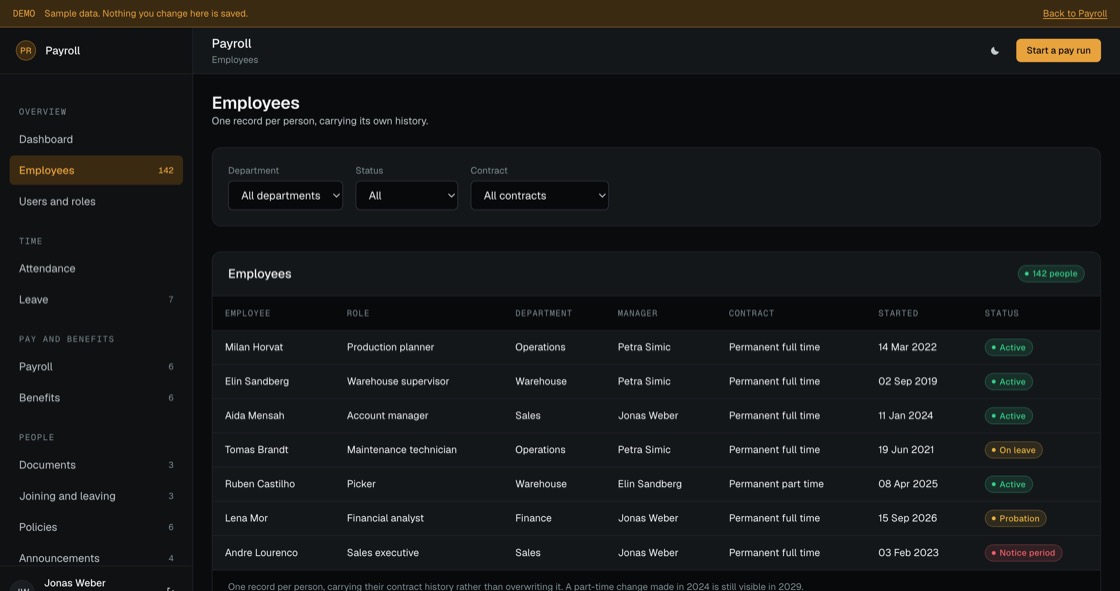Click the DEPARTMENT column header
Screen dimensions: 1120x591
[544, 313]
